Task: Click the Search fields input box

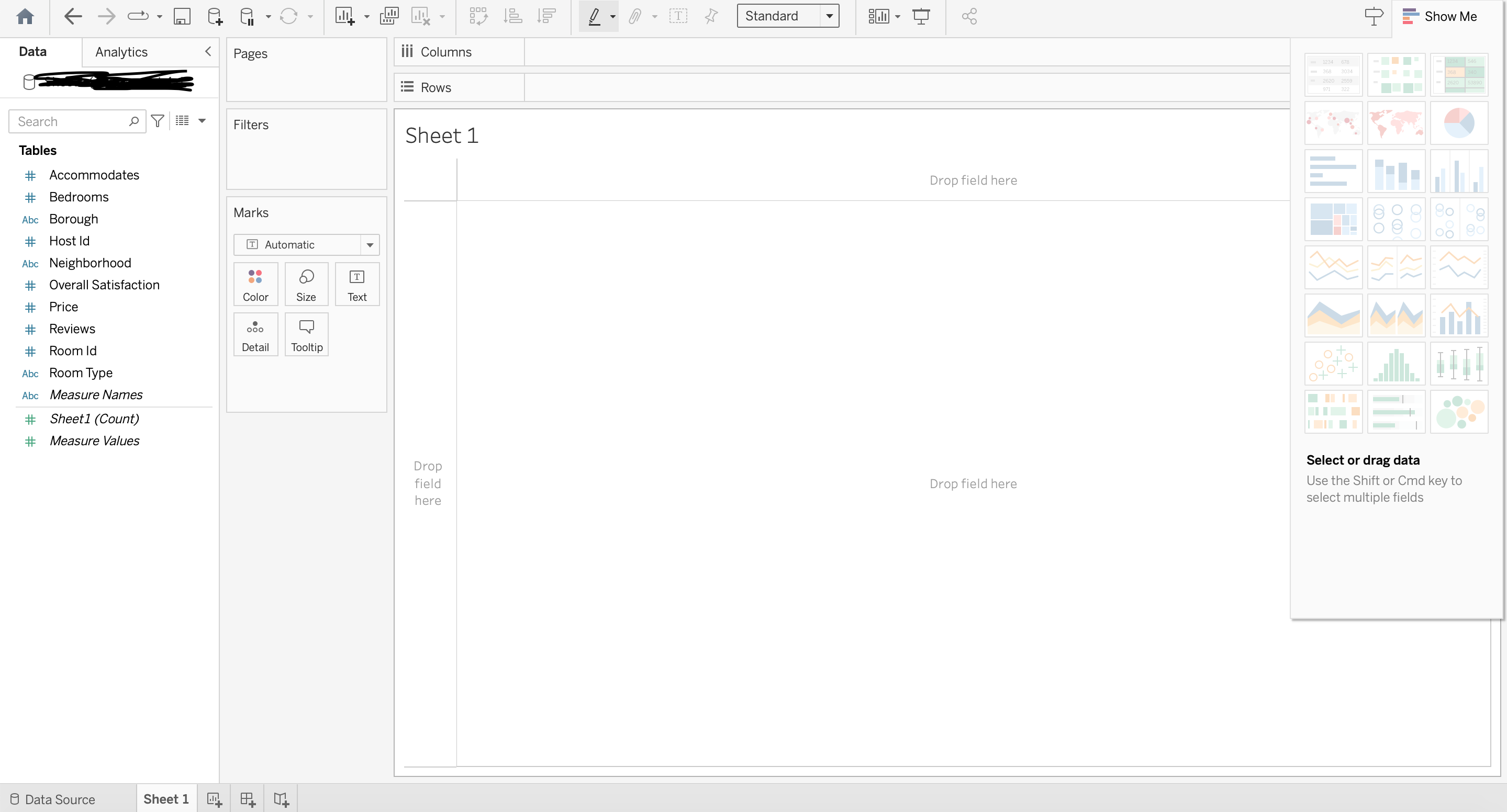Action: (x=77, y=121)
